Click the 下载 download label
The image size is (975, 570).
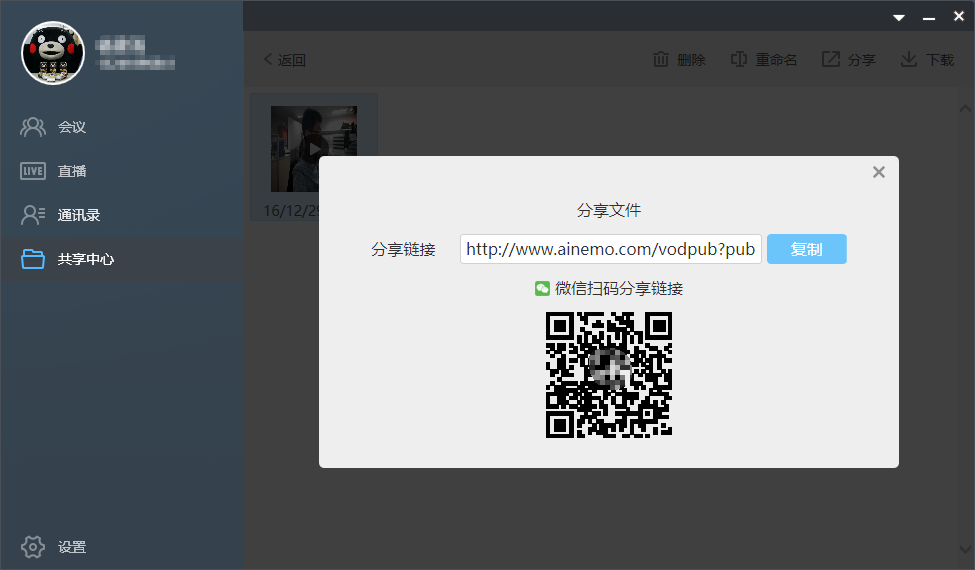[x=940, y=60]
